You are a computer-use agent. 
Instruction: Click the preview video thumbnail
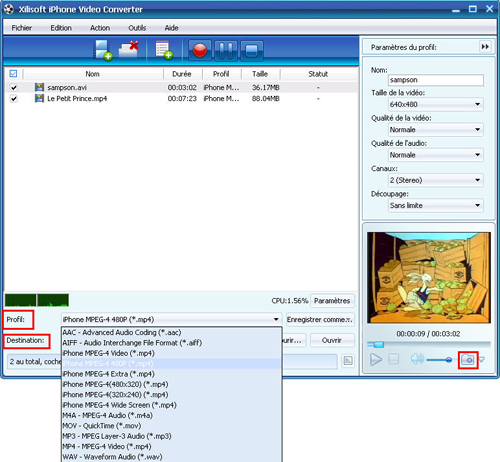point(429,277)
